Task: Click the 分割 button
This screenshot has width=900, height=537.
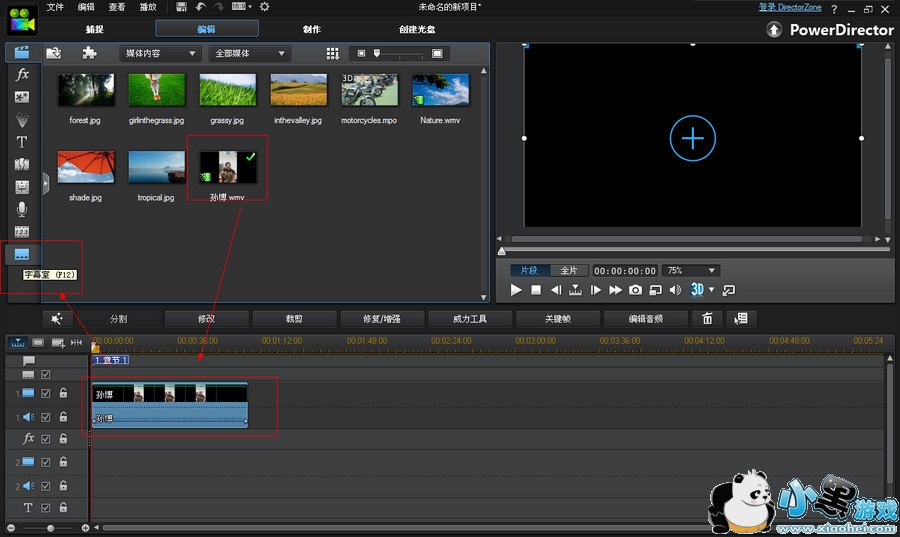Action: pos(118,319)
